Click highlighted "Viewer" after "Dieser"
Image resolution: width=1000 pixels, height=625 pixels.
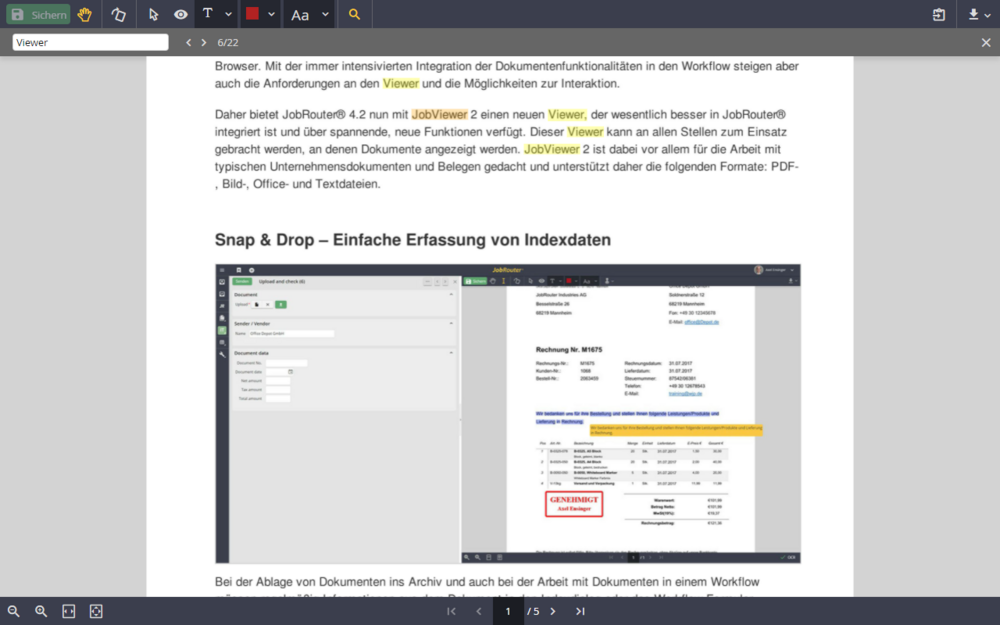pos(585,132)
